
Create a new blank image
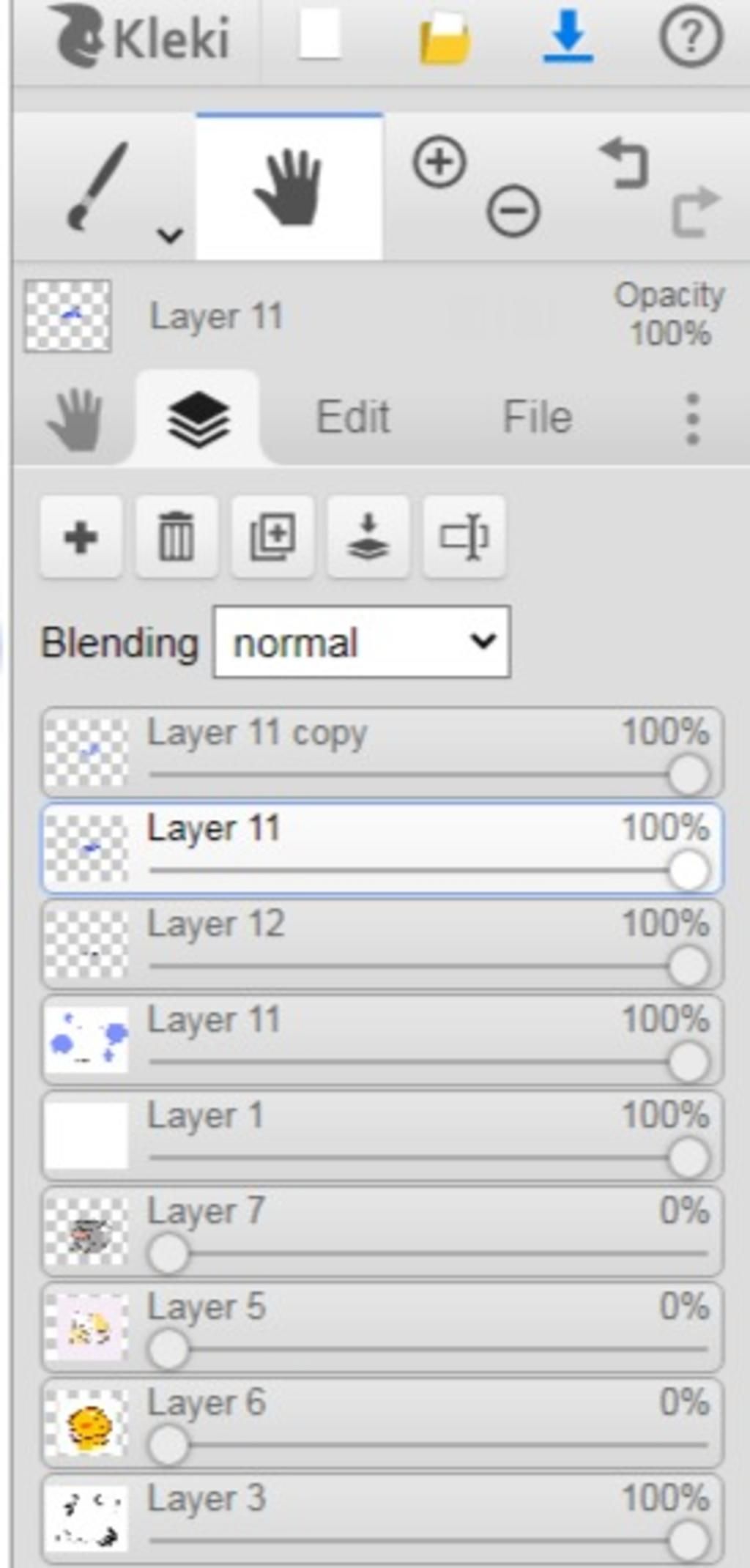click(320, 35)
